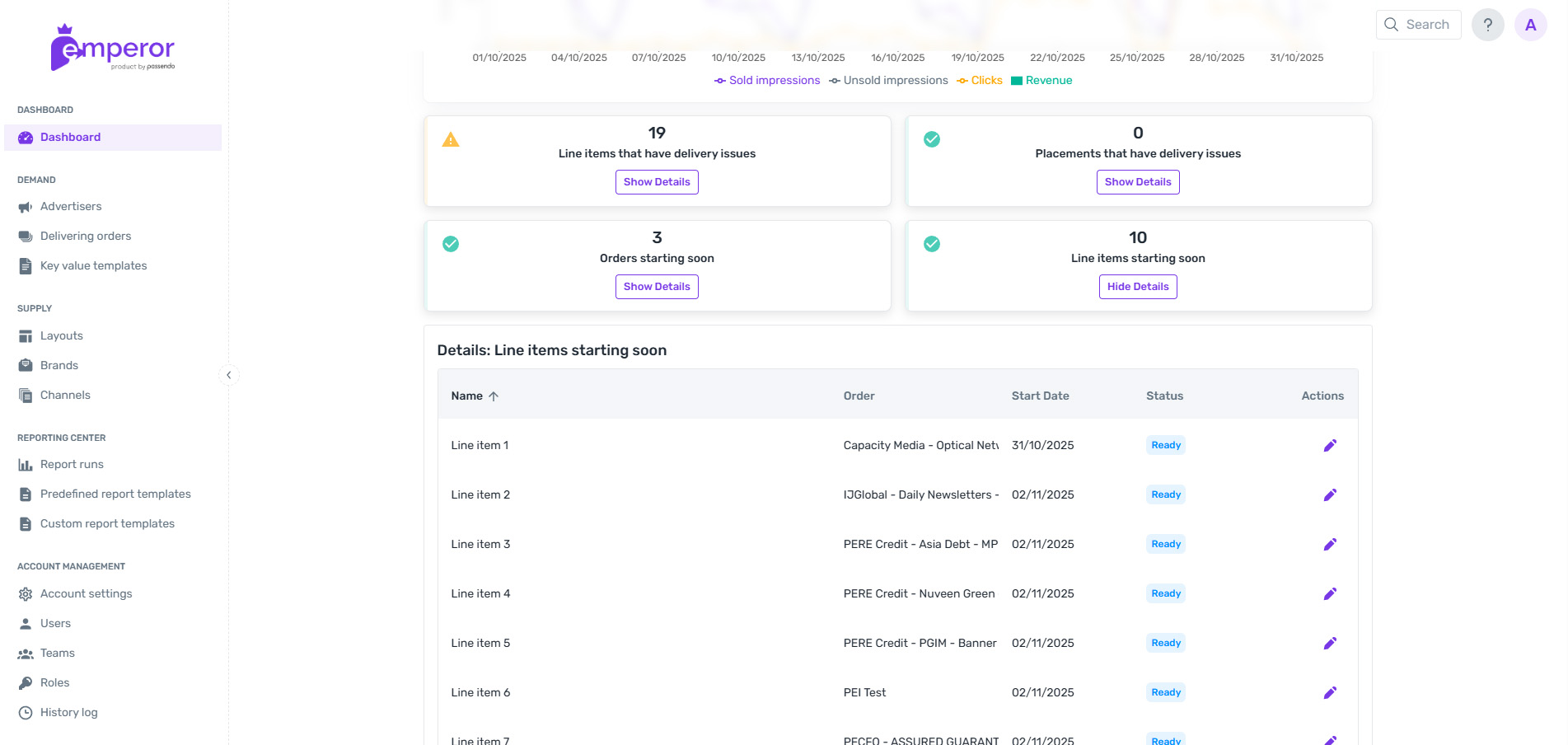Hide Details for Line items starting soon

click(x=1137, y=287)
